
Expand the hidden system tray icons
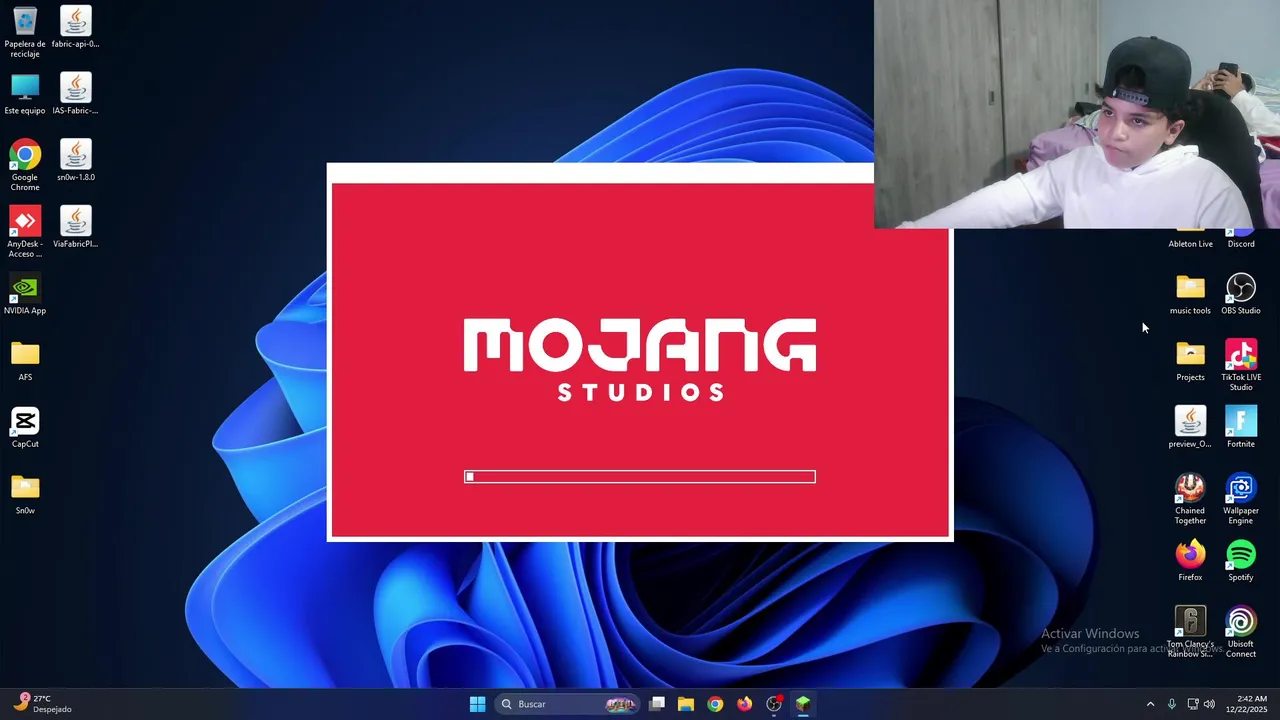1150,704
